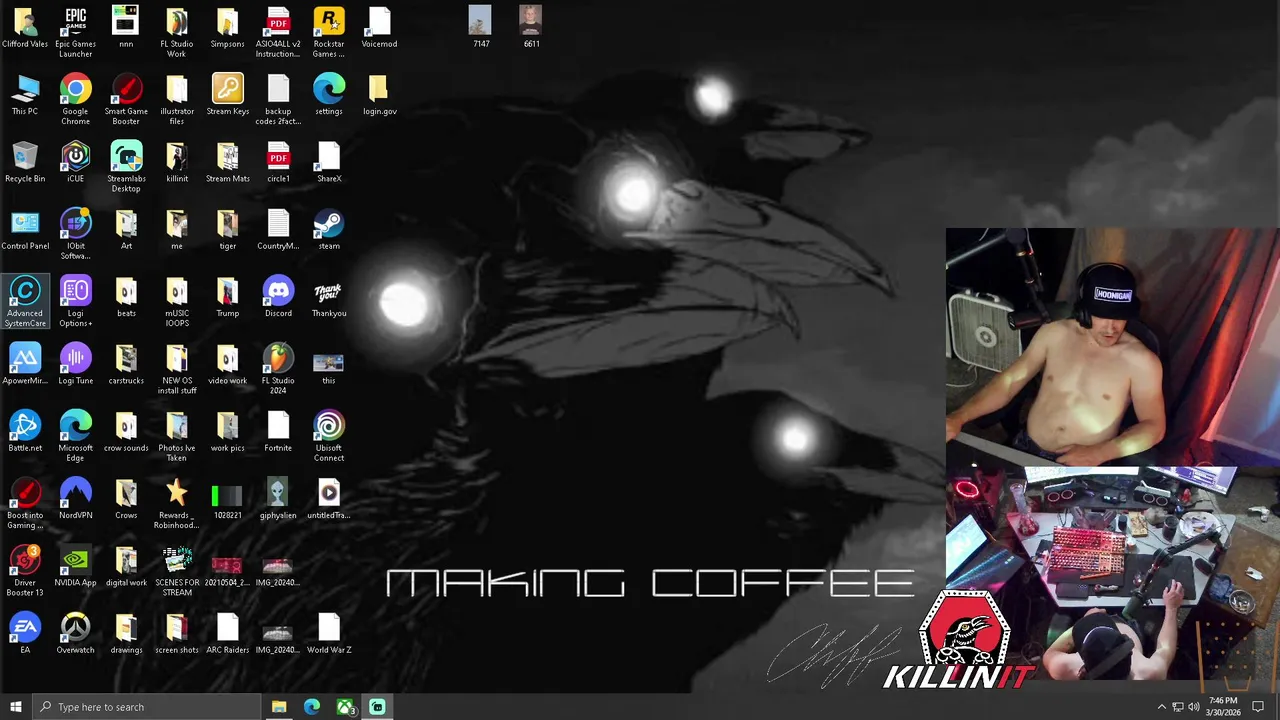1280x720 pixels.
Task: Open Control Panel shortcut
Action: click(25, 228)
